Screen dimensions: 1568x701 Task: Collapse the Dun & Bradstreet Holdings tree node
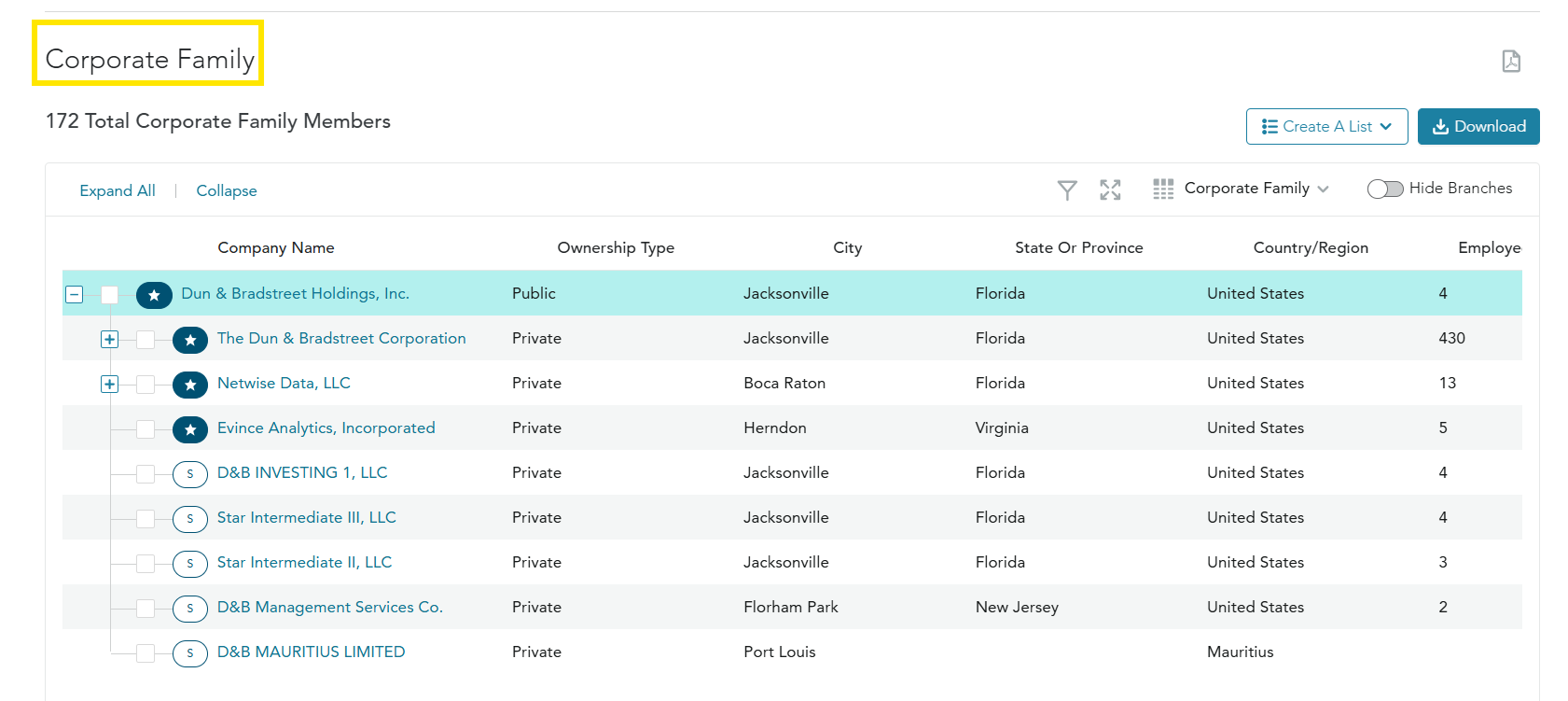click(75, 295)
